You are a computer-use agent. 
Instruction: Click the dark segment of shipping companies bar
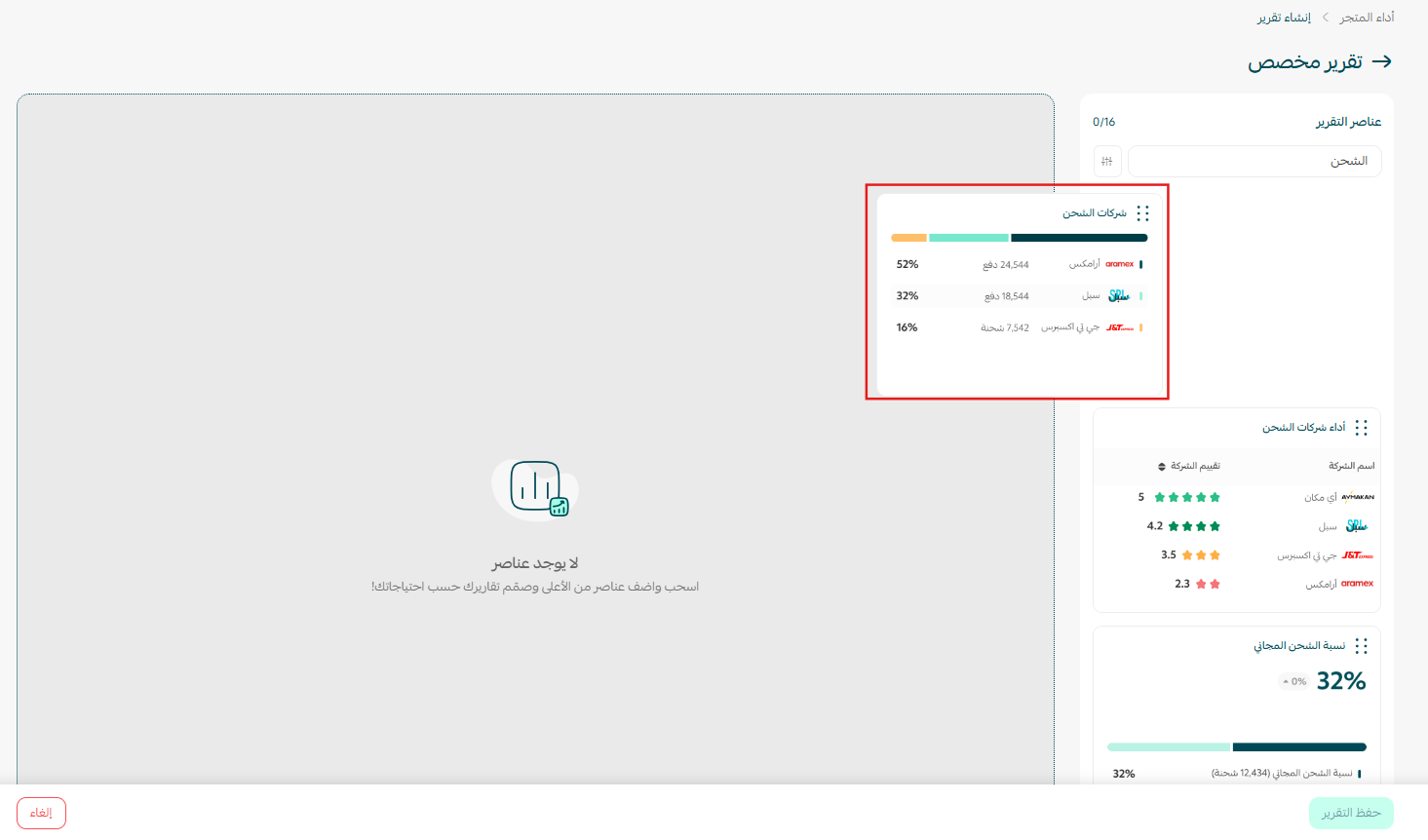1079,238
